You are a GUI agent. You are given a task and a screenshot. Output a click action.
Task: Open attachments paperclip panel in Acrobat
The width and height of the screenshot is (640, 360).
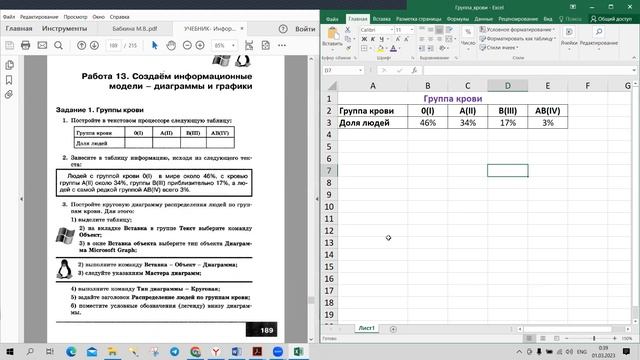(9, 95)
